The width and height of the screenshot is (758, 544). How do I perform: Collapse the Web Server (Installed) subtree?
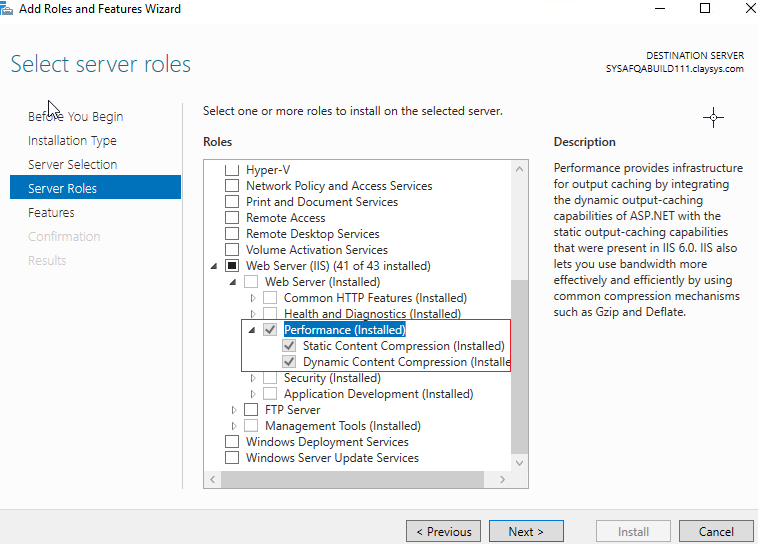(233, 282)
